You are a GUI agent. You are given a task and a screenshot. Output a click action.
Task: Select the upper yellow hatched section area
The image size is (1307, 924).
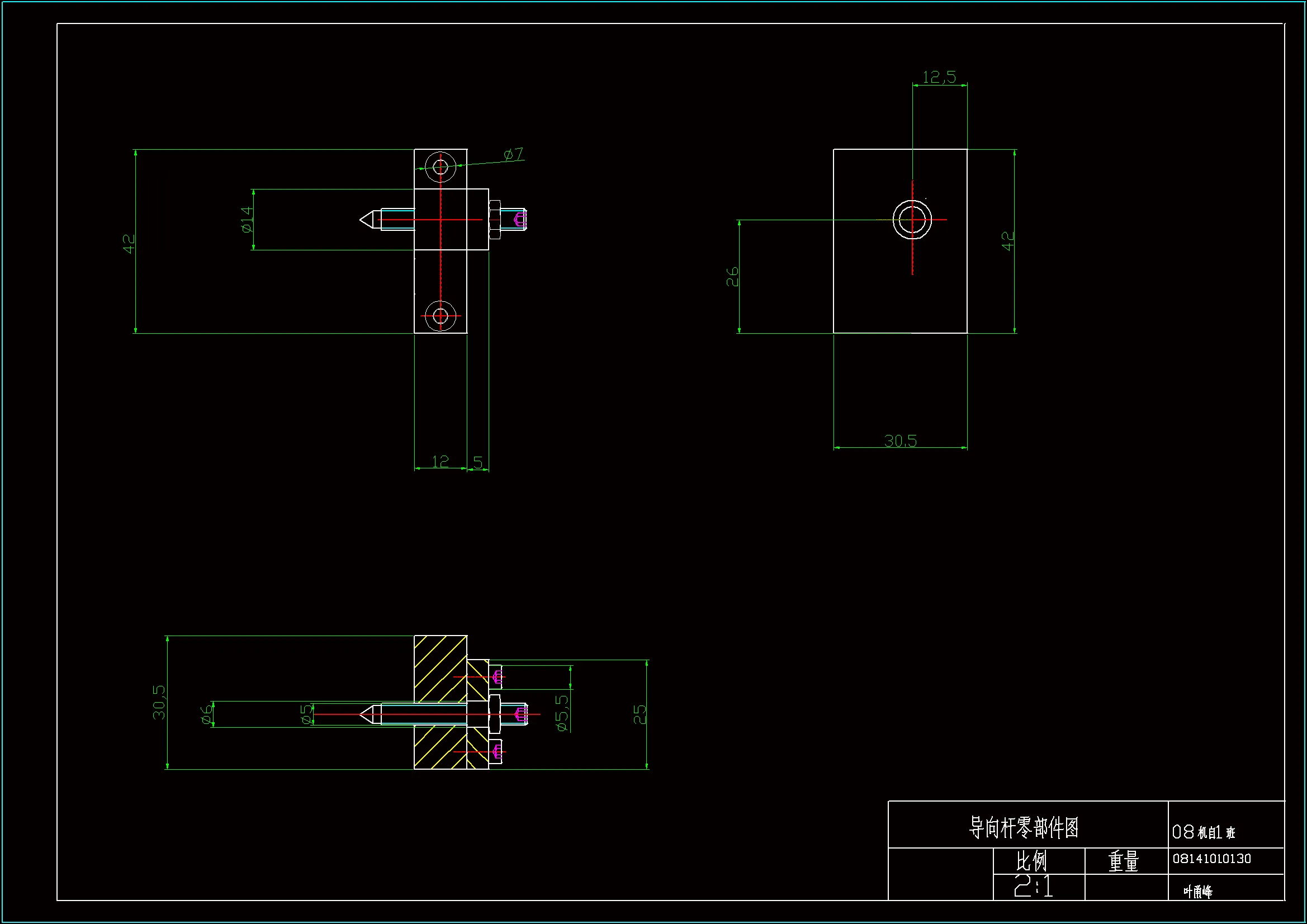(x=439, y=668)
